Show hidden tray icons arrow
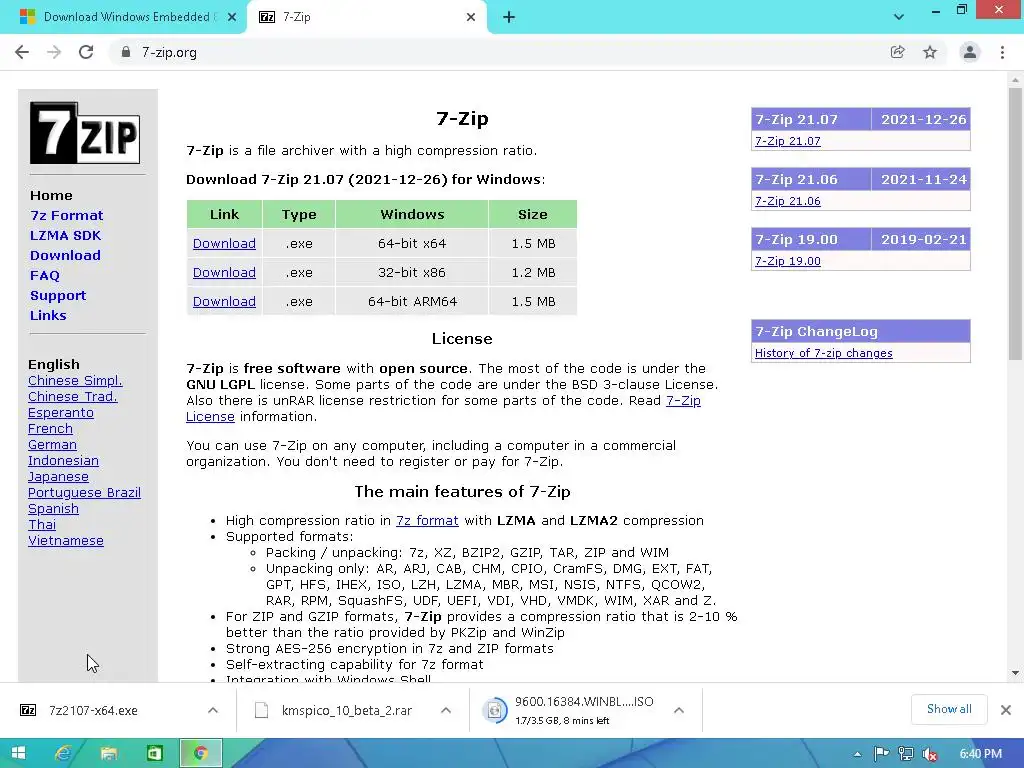1024x768 pixels. coord(857,754)
